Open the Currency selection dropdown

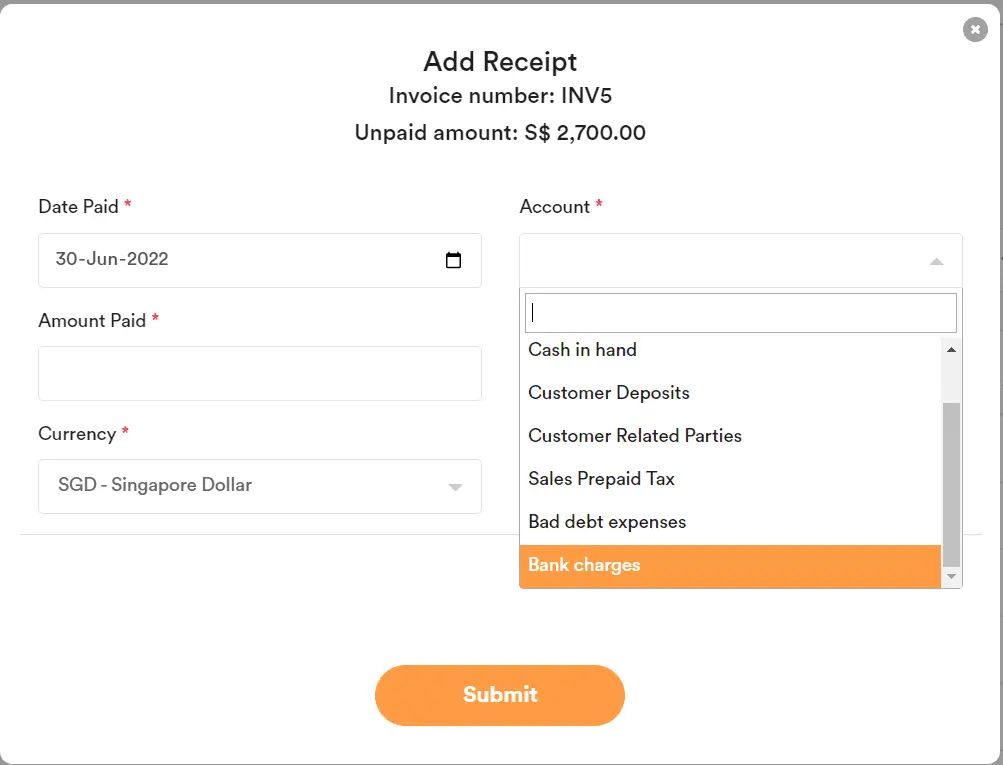(x=259, y=487)
